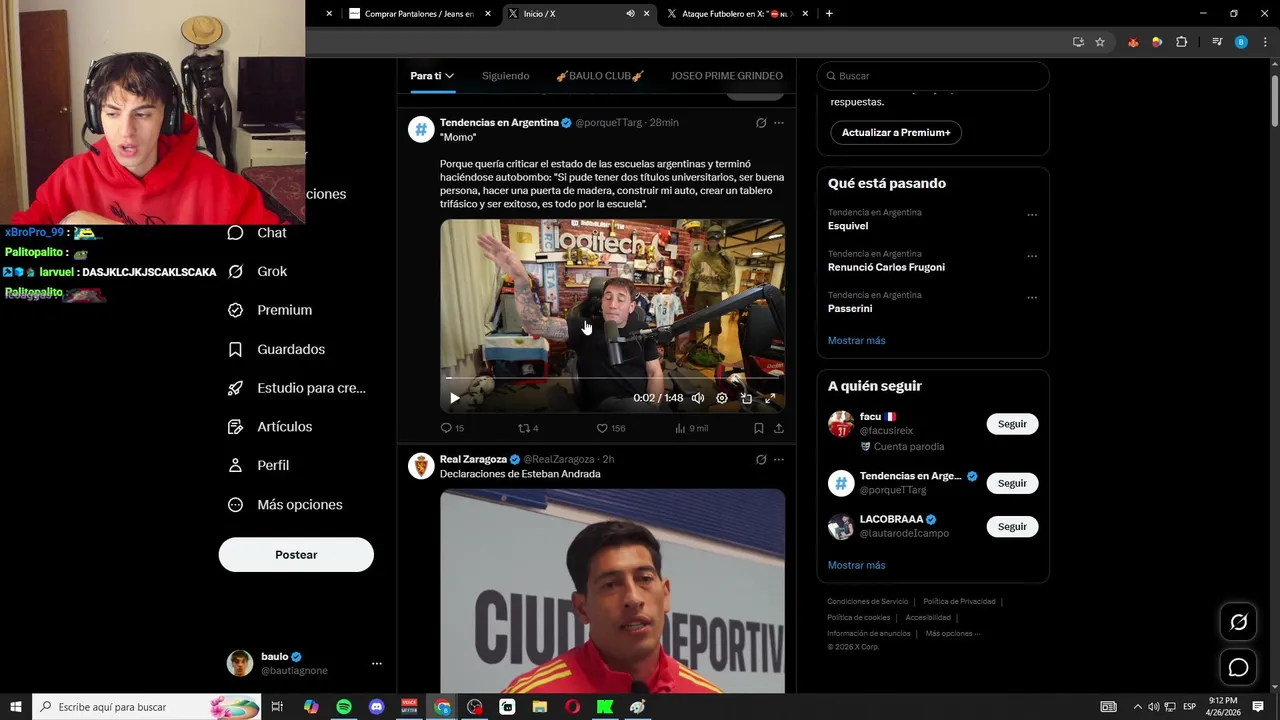Open more options for the Passerini trend
Image resolution: width=1280 pixels, height=720 pixels.
(x=1032, y=298)
